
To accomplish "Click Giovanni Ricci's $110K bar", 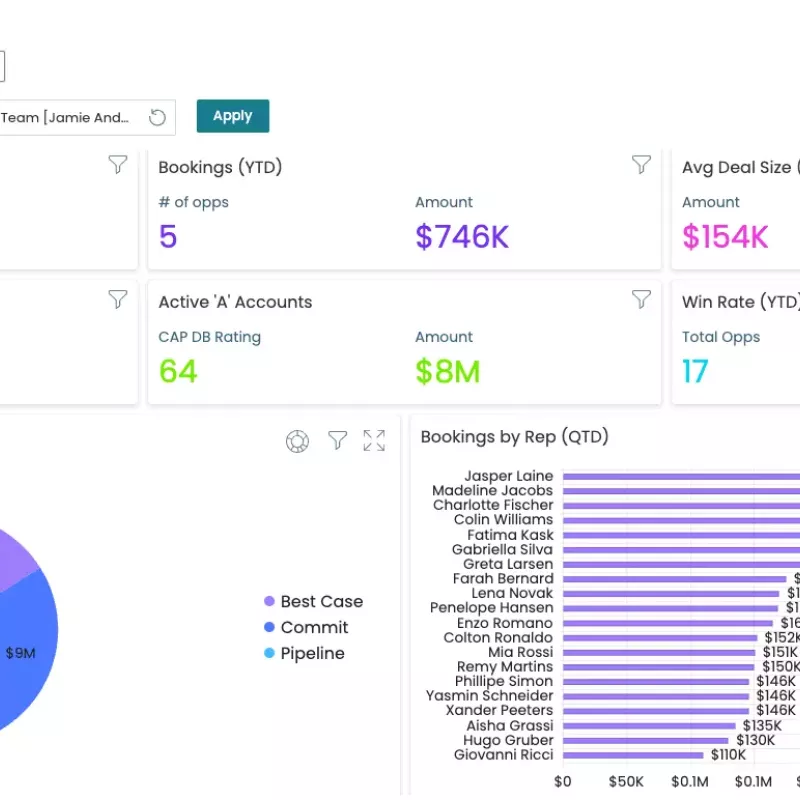I will pyautogui.click(x=633, y=755).
